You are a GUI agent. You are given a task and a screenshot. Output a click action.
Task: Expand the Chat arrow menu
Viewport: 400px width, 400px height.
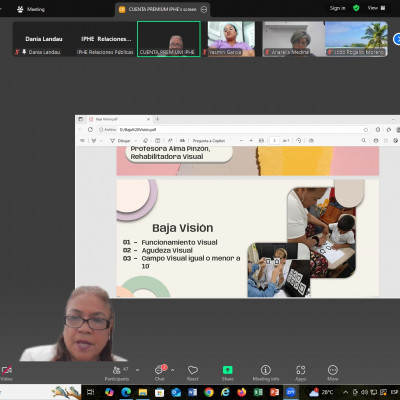(x=173, y=370)
